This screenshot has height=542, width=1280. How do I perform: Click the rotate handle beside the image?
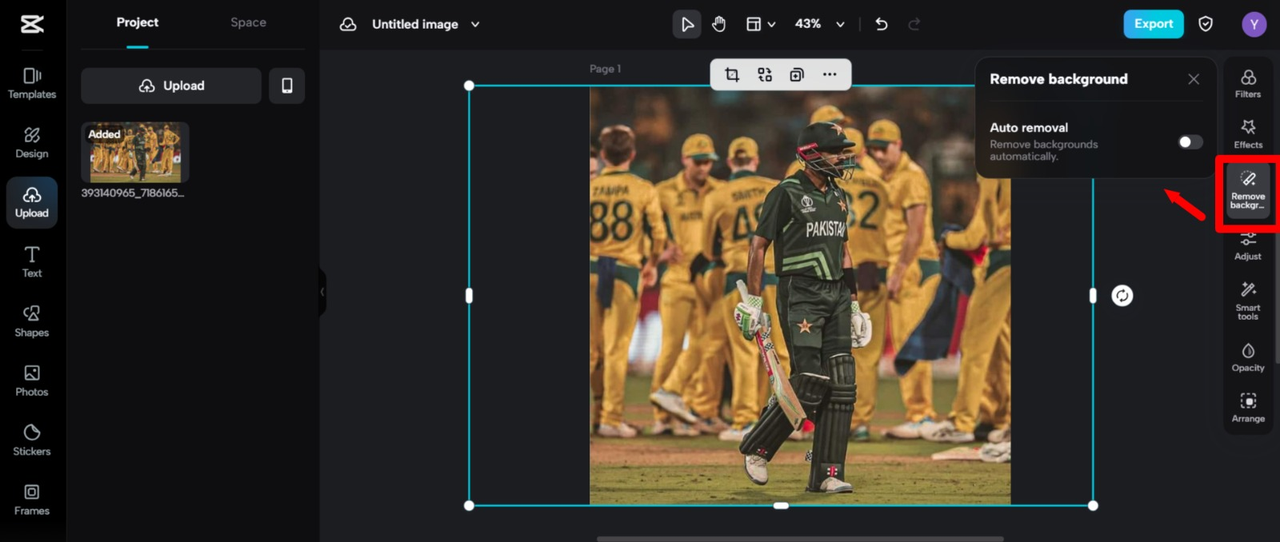tap(1122, 295)
